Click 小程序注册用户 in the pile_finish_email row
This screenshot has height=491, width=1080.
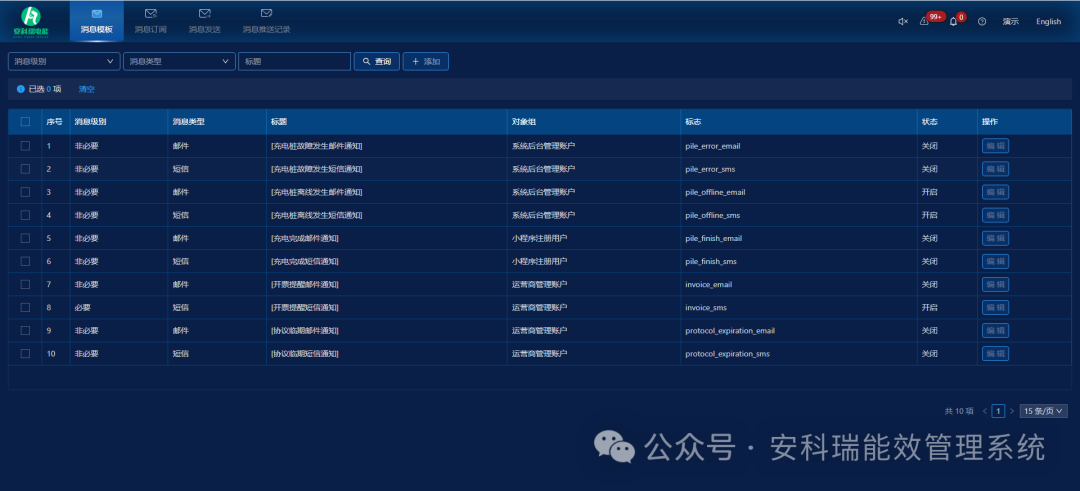click(x=539, y=238)
